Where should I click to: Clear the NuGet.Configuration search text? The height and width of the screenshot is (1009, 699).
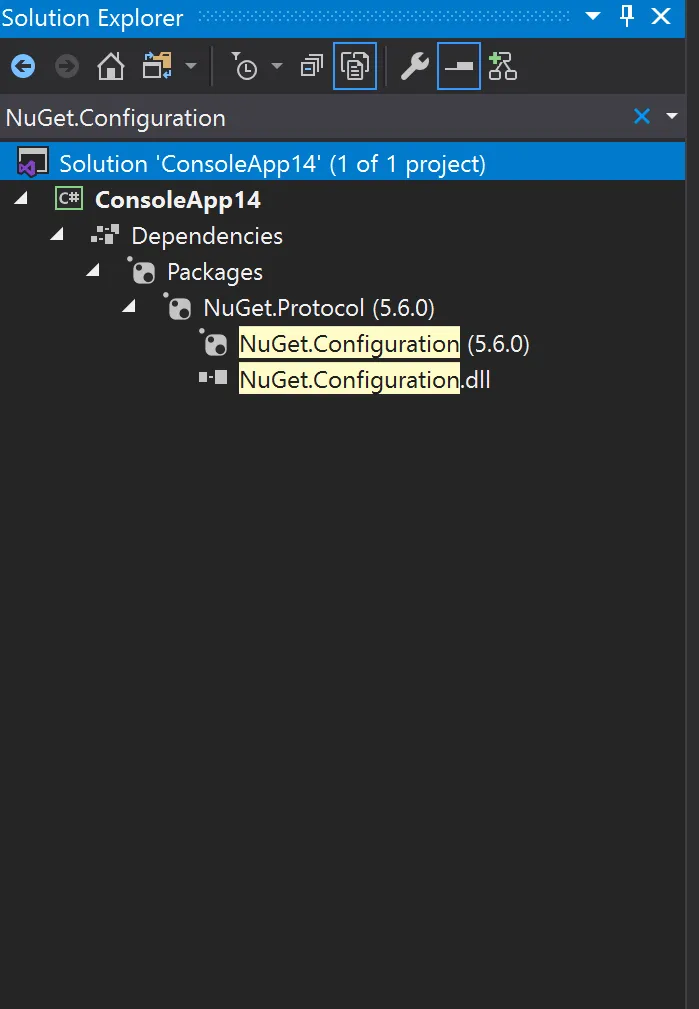(x=642, y=116)
